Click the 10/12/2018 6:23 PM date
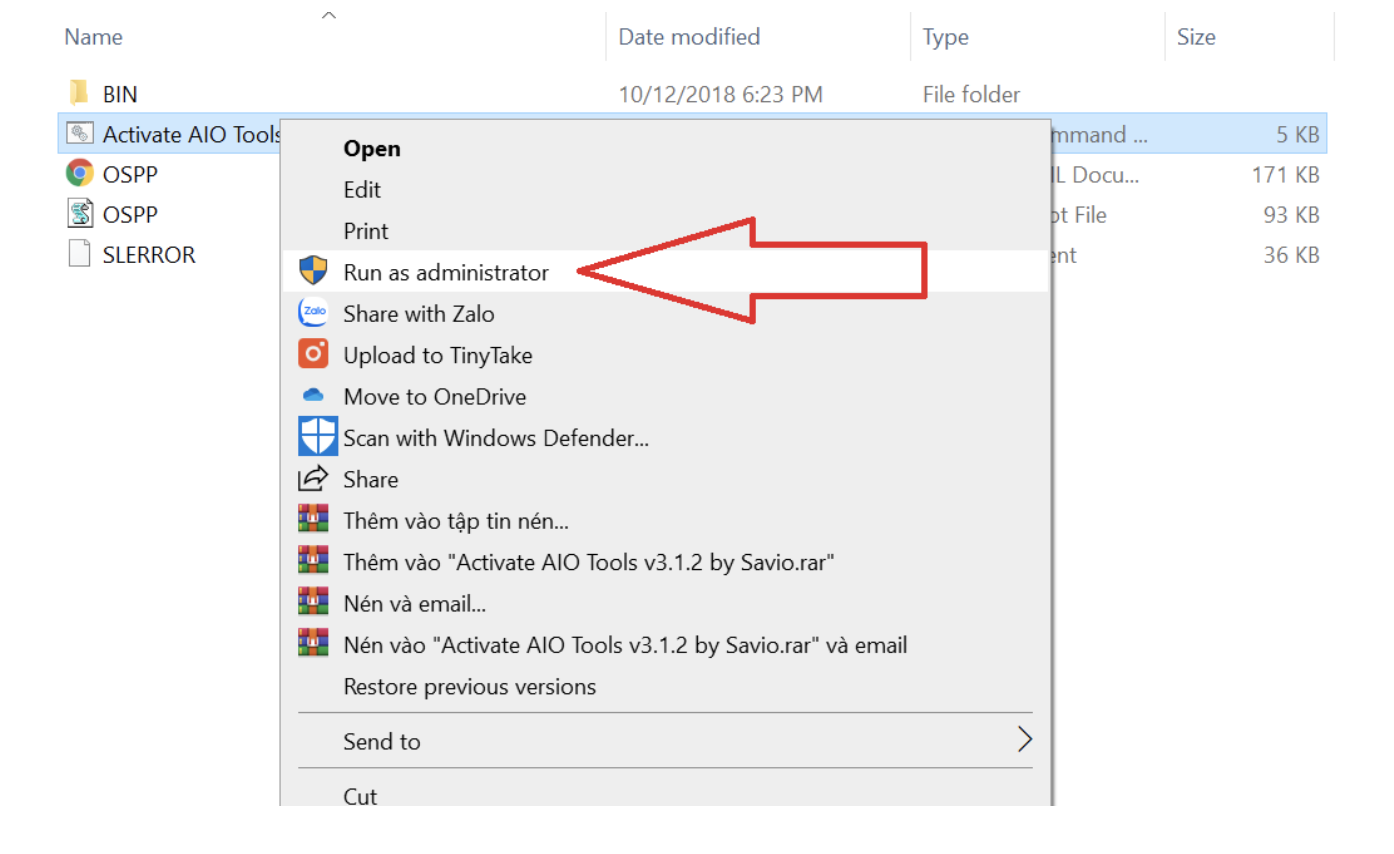 720,94
